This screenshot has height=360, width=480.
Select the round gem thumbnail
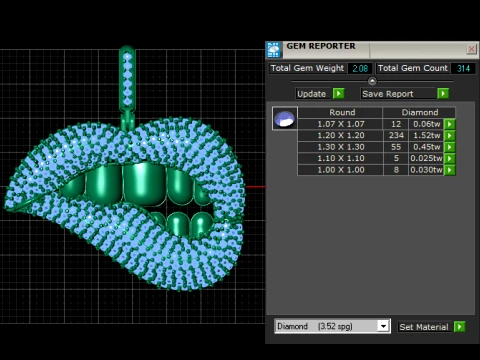point(284,118)
